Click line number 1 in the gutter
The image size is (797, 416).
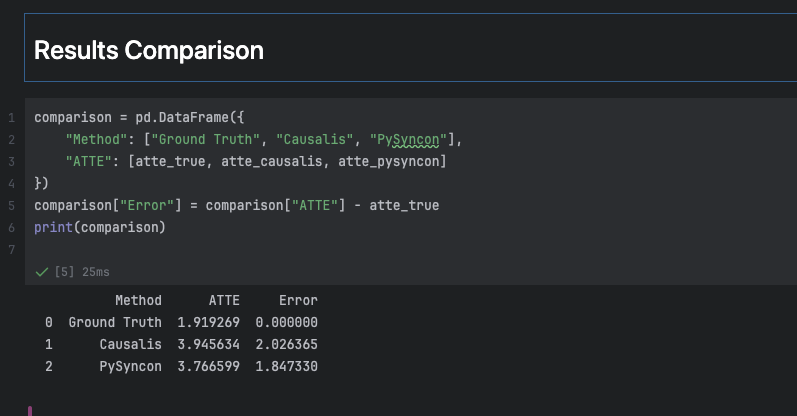click(11, 117)
